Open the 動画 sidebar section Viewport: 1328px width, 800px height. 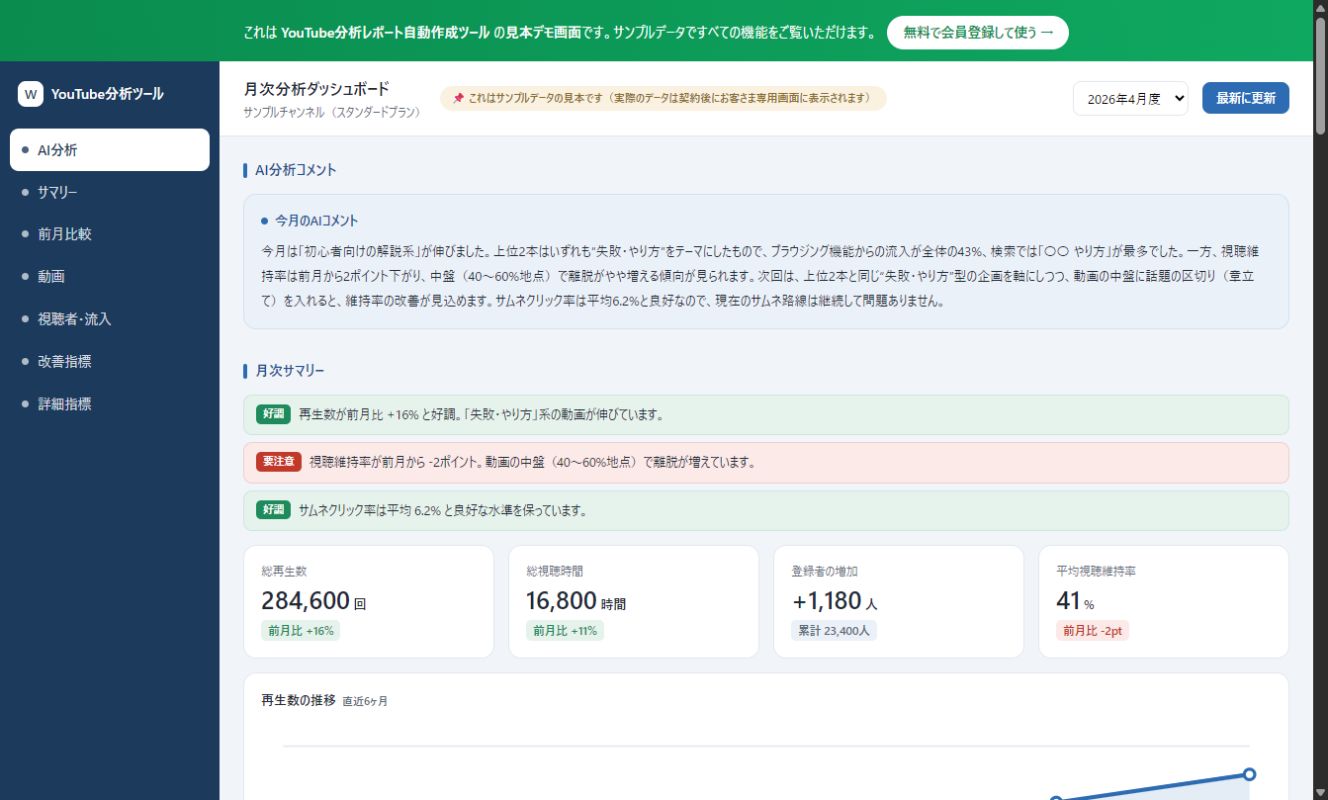click(109, 277)
